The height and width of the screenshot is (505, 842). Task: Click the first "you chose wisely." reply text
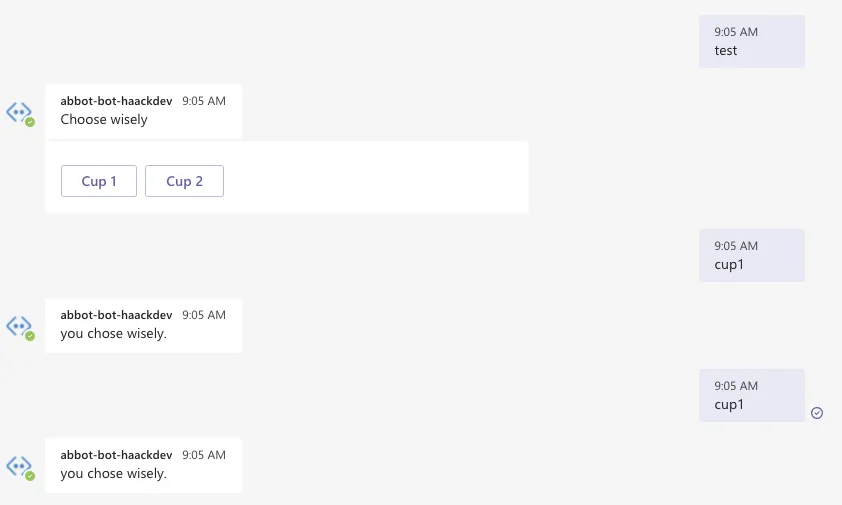113,334
